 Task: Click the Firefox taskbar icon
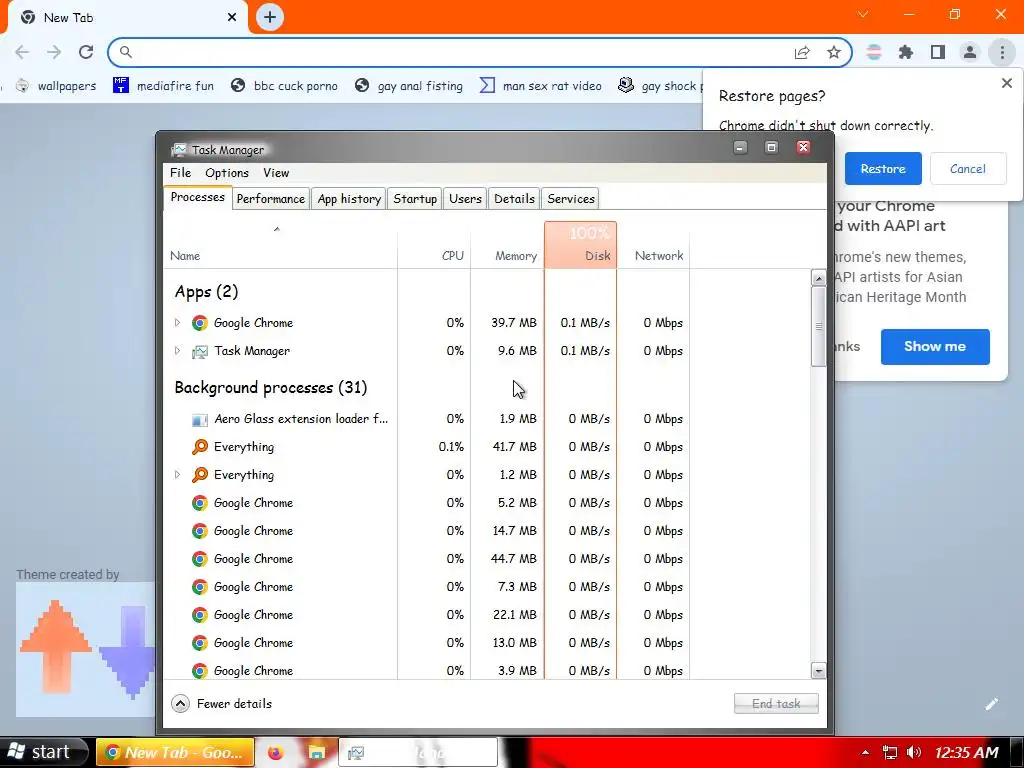(x=276, y=752)
